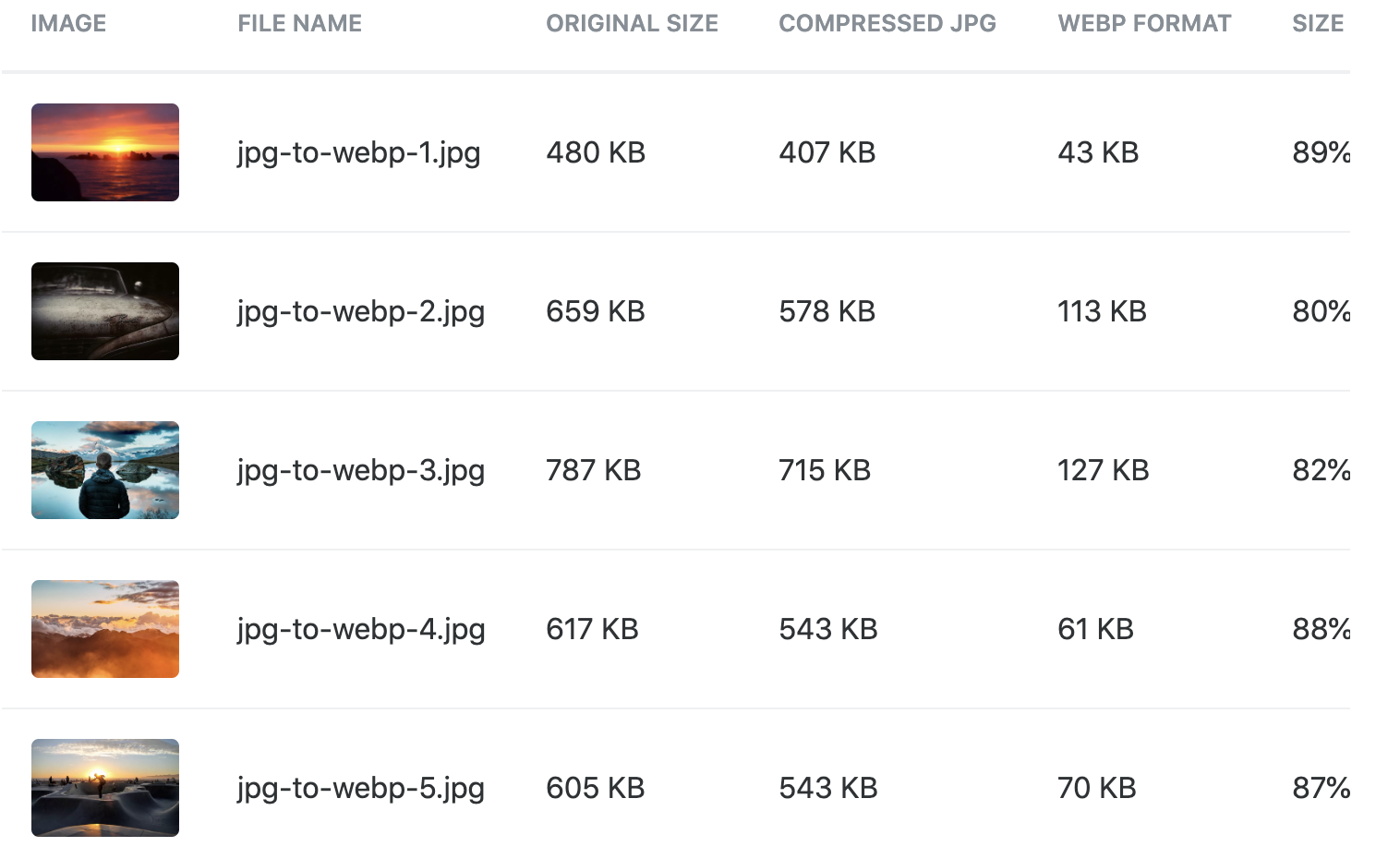This screenshot has width=1400, height=859.
Task: Click the 43 KB WebP size cell
Action: (x=1098, y=152)
